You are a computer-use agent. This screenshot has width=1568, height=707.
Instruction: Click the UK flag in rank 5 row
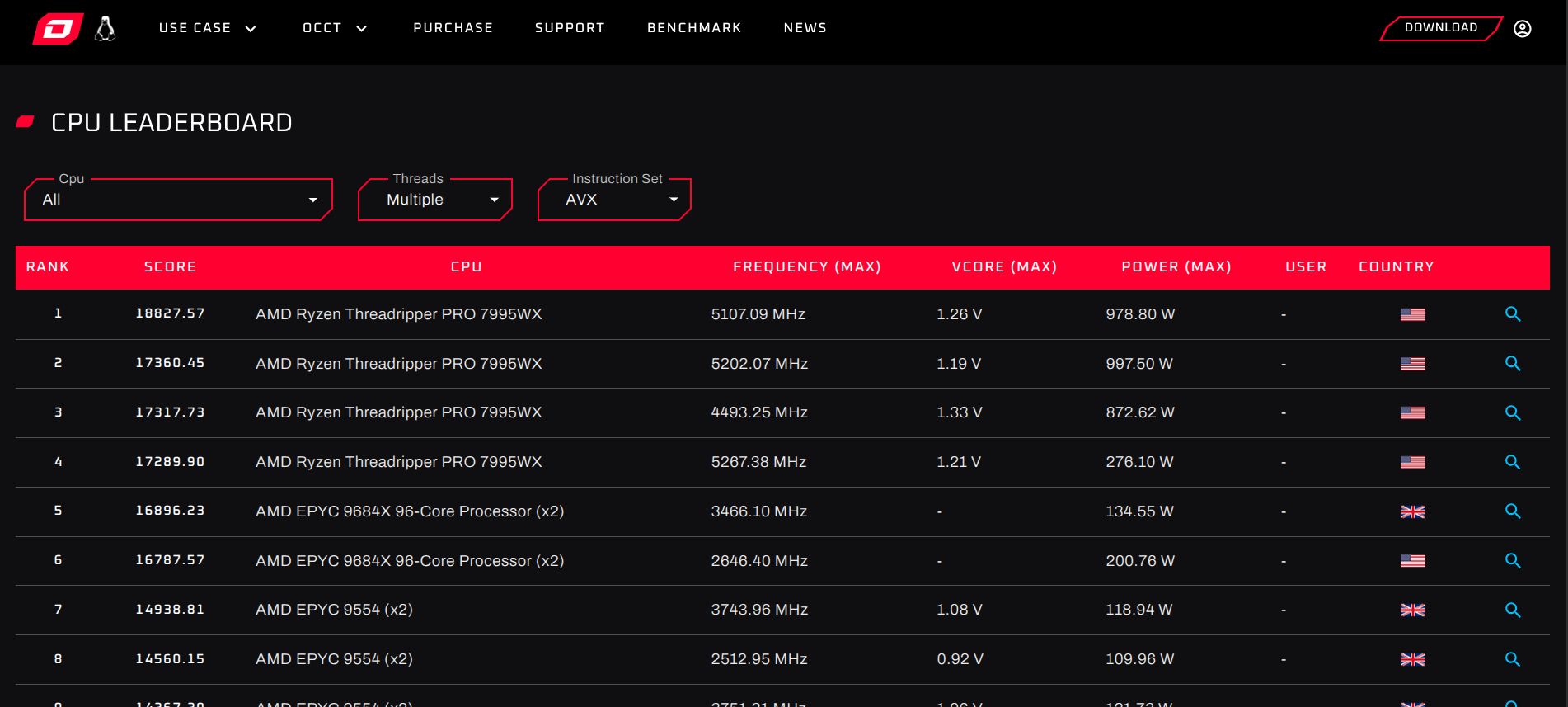pos(1412,511)
